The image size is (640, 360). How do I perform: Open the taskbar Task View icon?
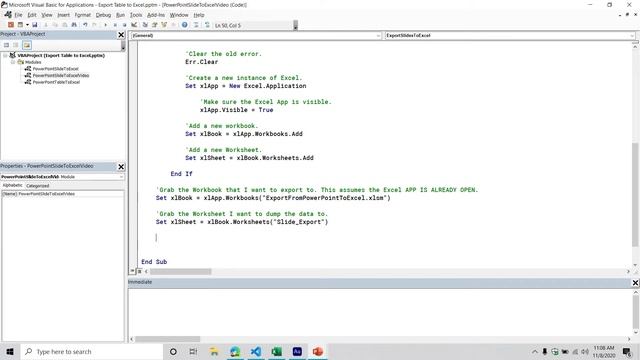click(193, 351)
